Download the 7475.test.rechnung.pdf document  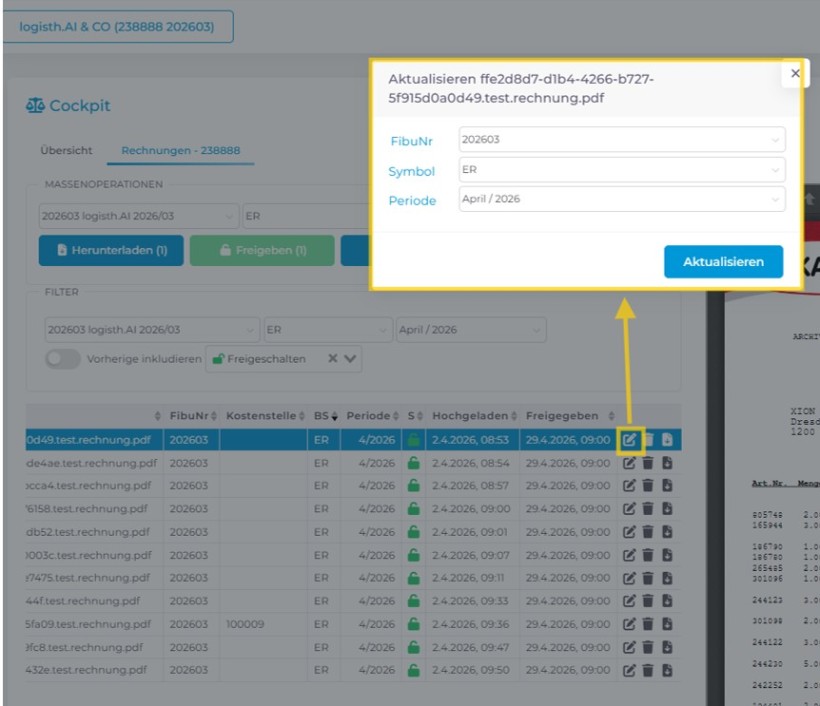coord(667,578)
